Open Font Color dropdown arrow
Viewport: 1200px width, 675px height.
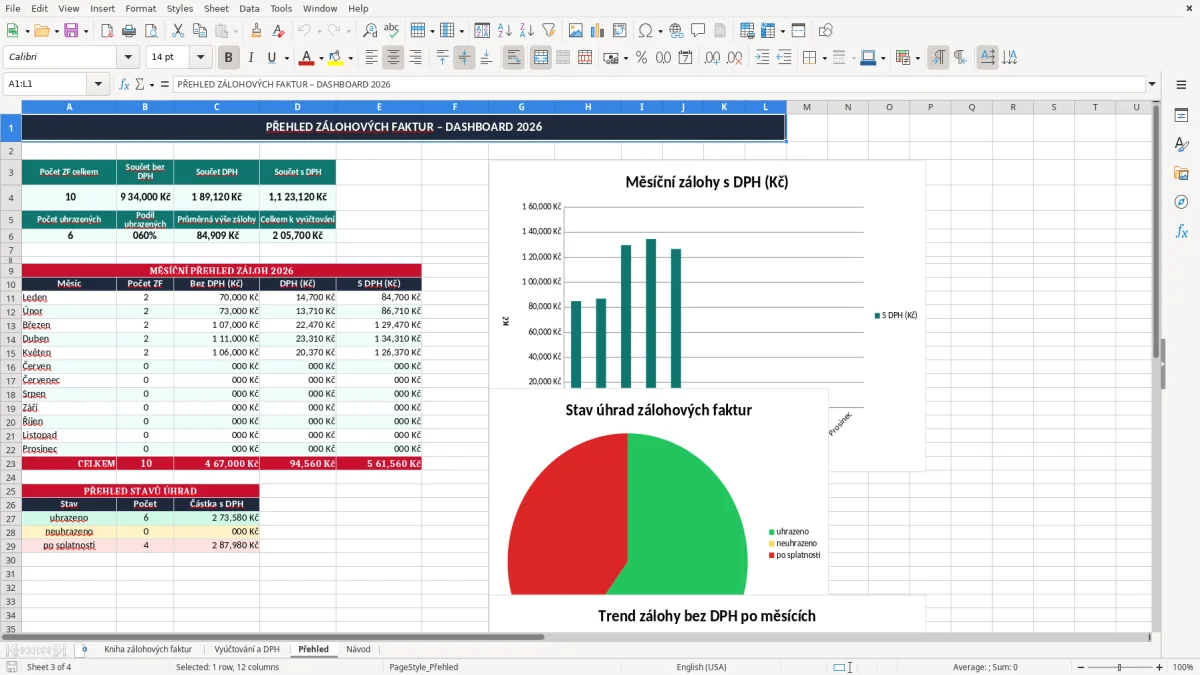tap(321, 58)
